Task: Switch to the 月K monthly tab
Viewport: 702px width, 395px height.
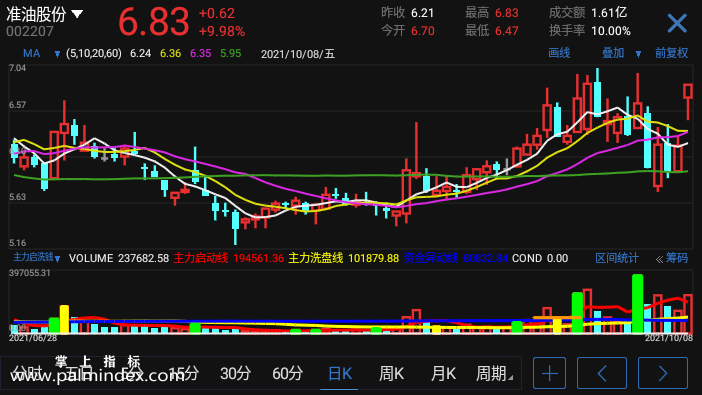Action: click(443, 374)
